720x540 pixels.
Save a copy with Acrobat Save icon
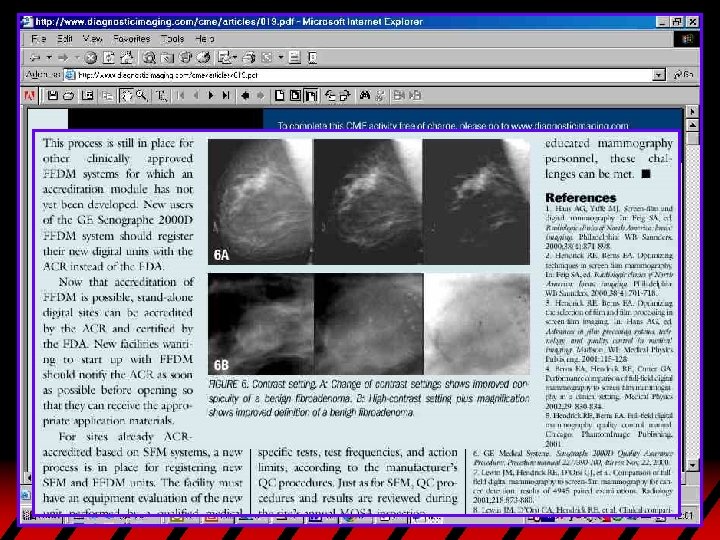pos(53,96)
